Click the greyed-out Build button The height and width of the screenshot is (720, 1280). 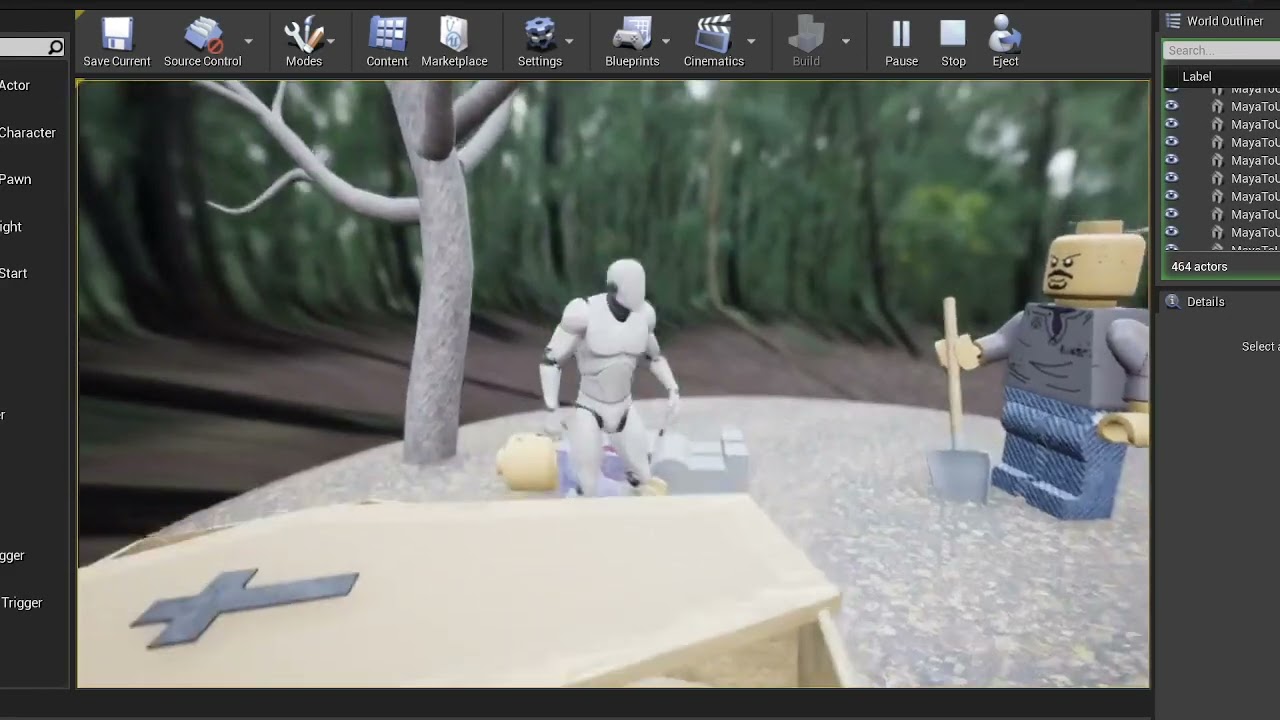click(x=806, y=42)
